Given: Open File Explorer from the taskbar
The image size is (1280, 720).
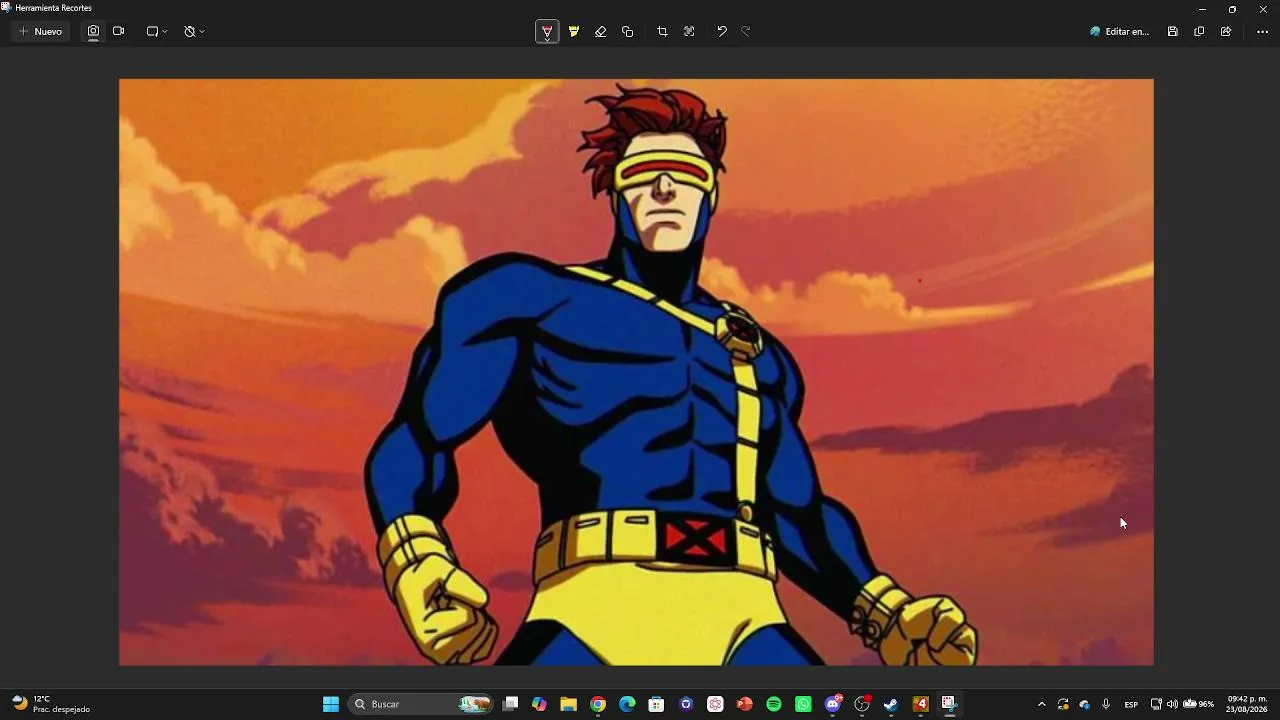Looking at the screenshot, I should pos(568,704).
